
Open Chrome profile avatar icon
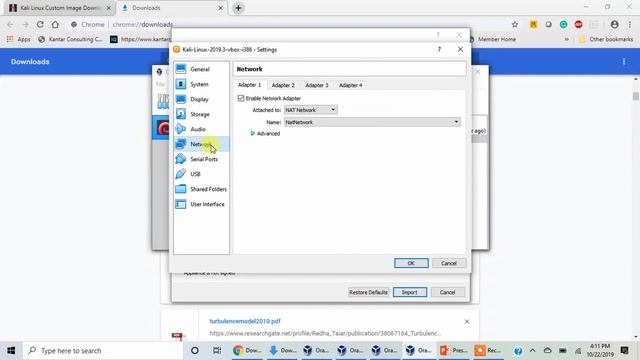(x=614, y=24)
